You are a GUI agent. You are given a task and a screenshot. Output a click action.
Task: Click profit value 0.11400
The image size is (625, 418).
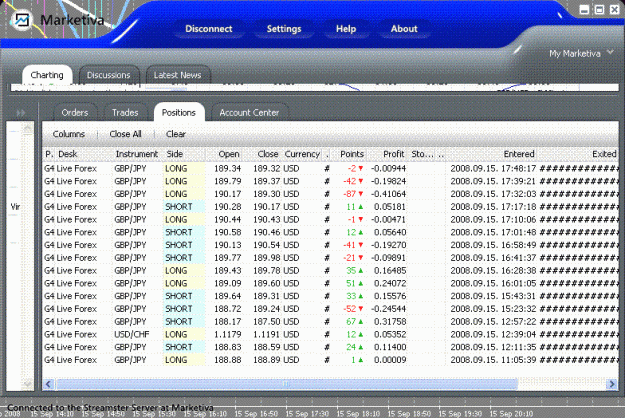[x=390, y=347]
